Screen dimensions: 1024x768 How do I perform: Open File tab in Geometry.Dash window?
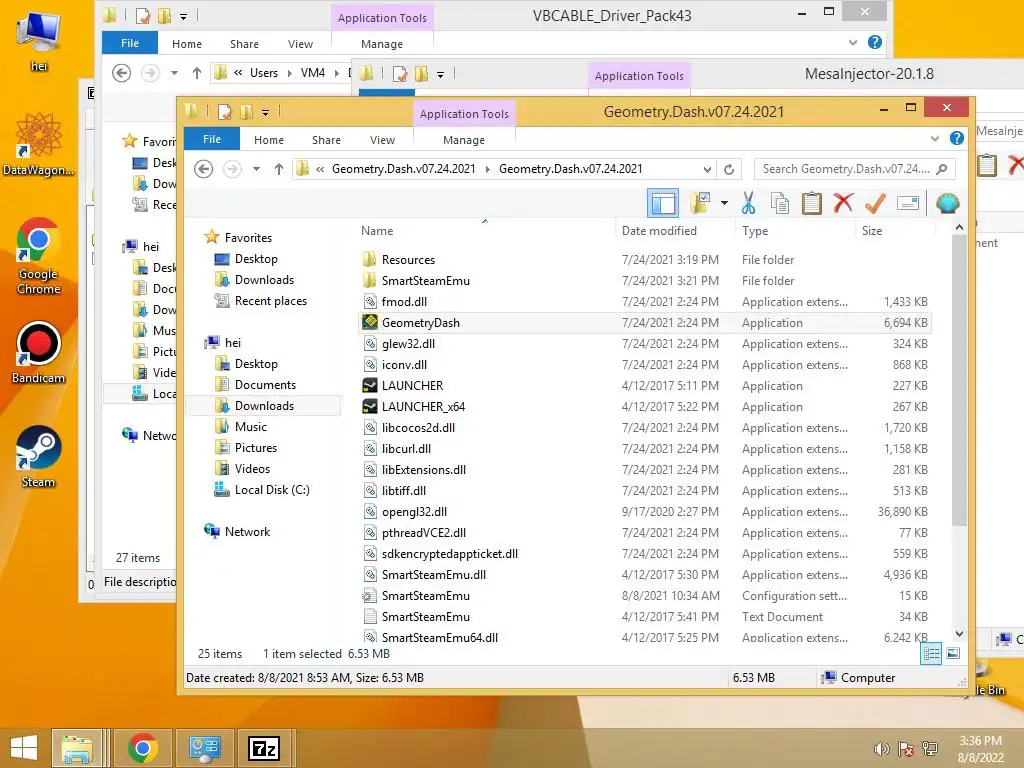point(212,139)
